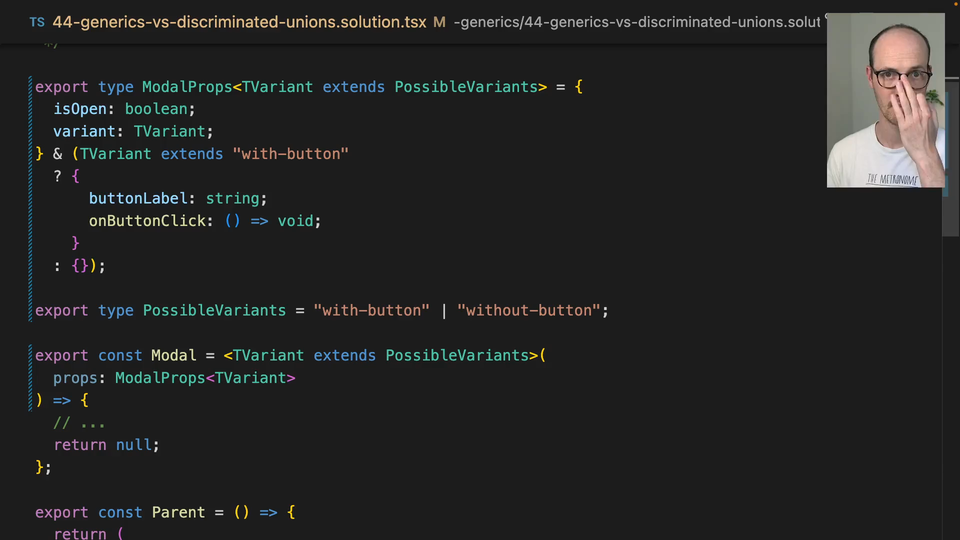960x540 pixels.
Task: Select the 44-generics-vs-discriminated-unions.solution.tsx tab
Action: (239, 21)
